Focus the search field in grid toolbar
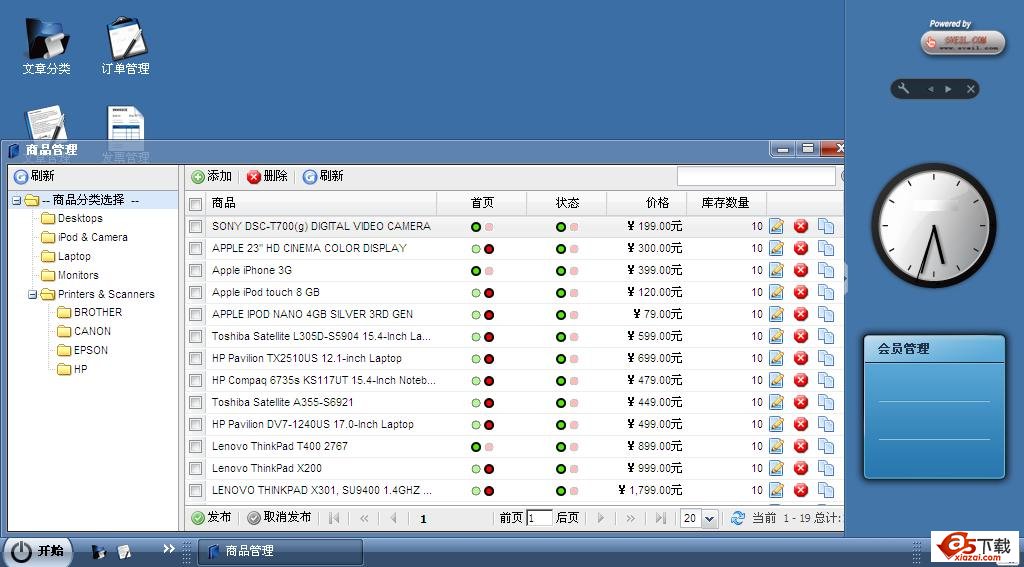Viewport: 1024px width, 567px height. pyautogui.click(x=756, y=176)
